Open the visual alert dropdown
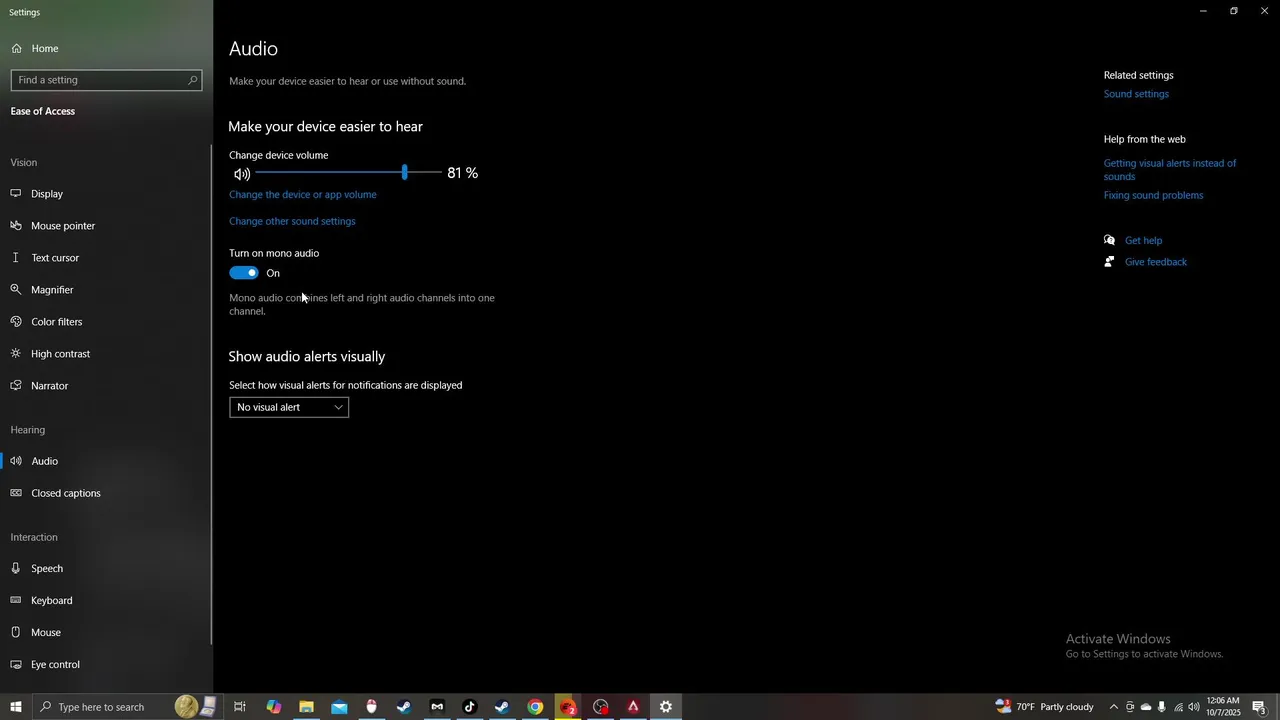 [289, 407]
